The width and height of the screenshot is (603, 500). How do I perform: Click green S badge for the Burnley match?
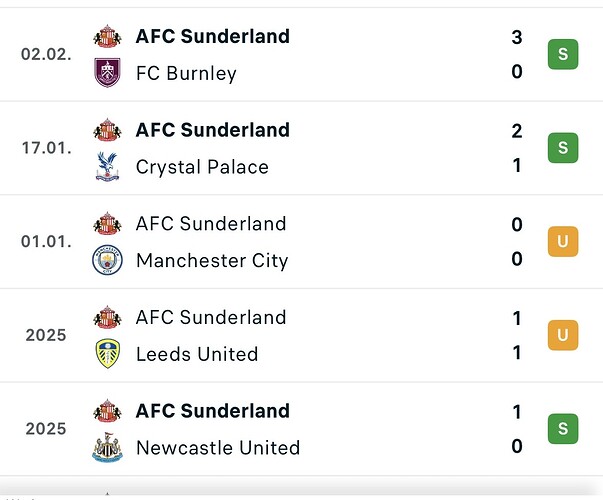coord(563,54)
